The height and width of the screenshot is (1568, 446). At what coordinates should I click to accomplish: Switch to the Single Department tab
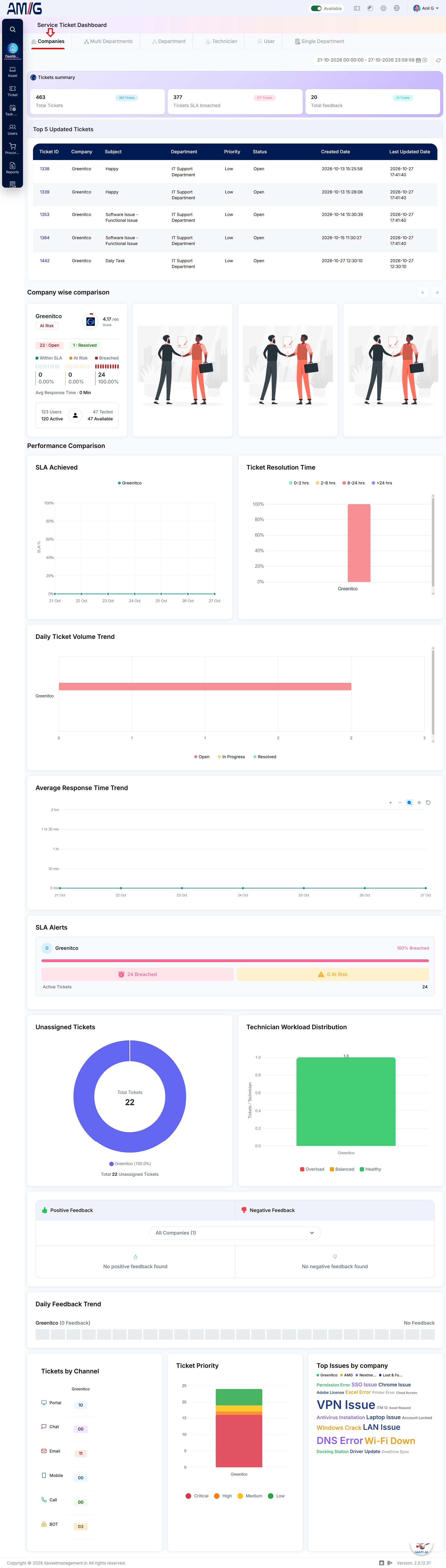[x=319, y=41]
